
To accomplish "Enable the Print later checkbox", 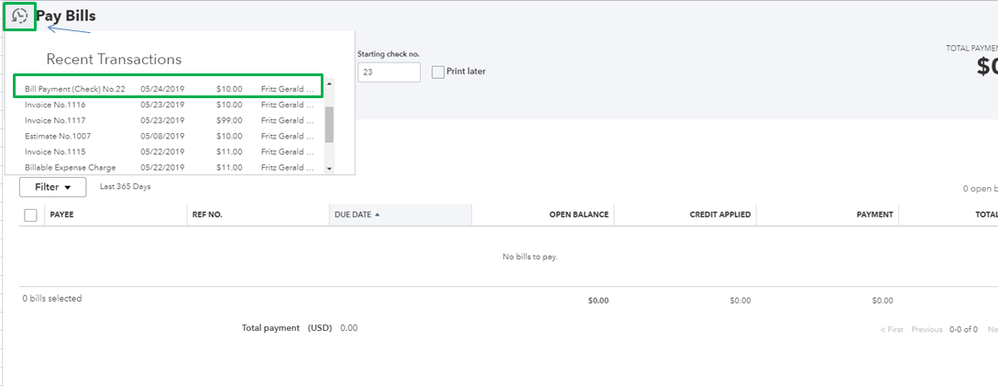I will (x=438, y=72).
